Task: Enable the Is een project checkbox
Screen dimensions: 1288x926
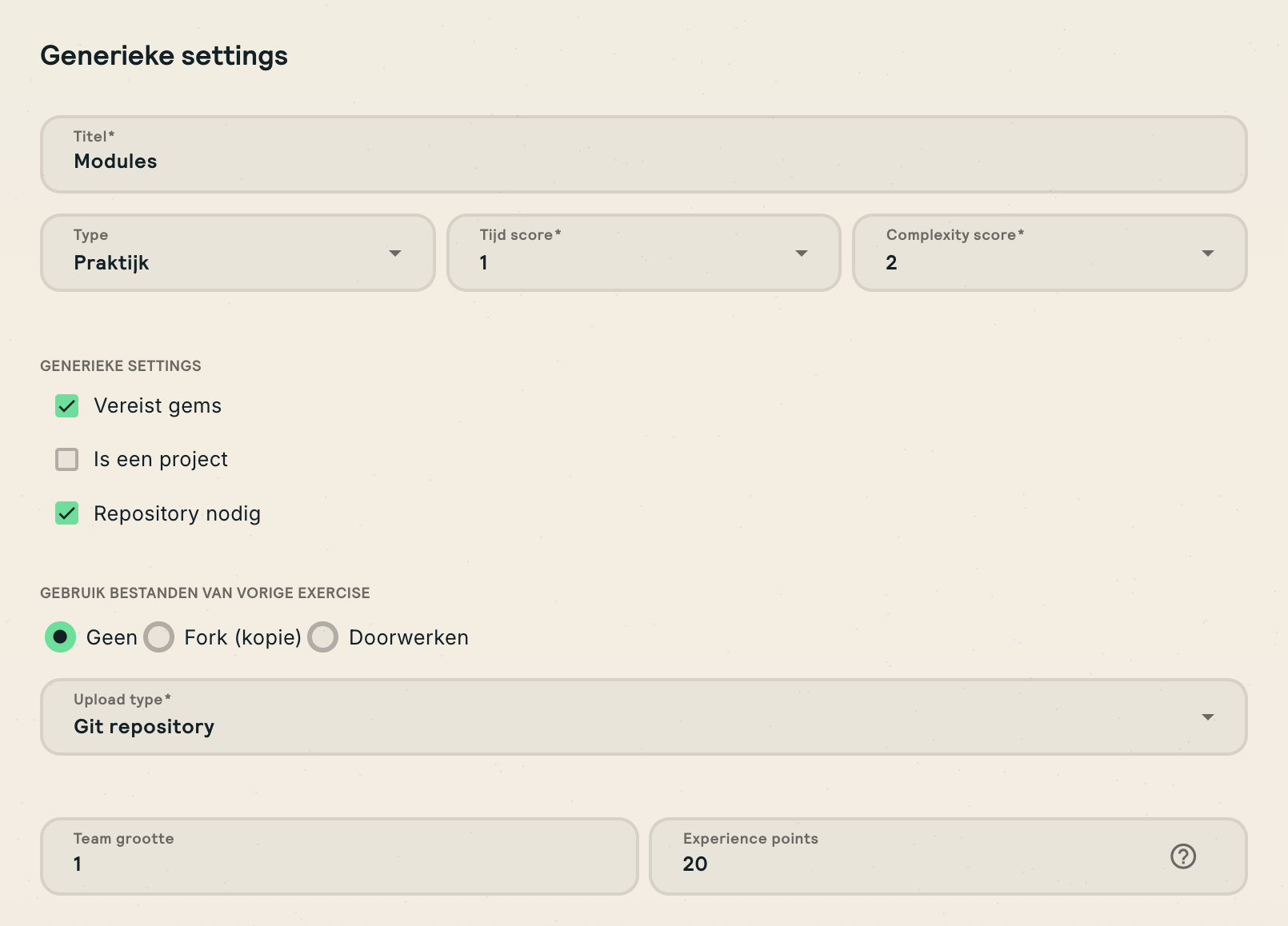Action: [67, 460]
